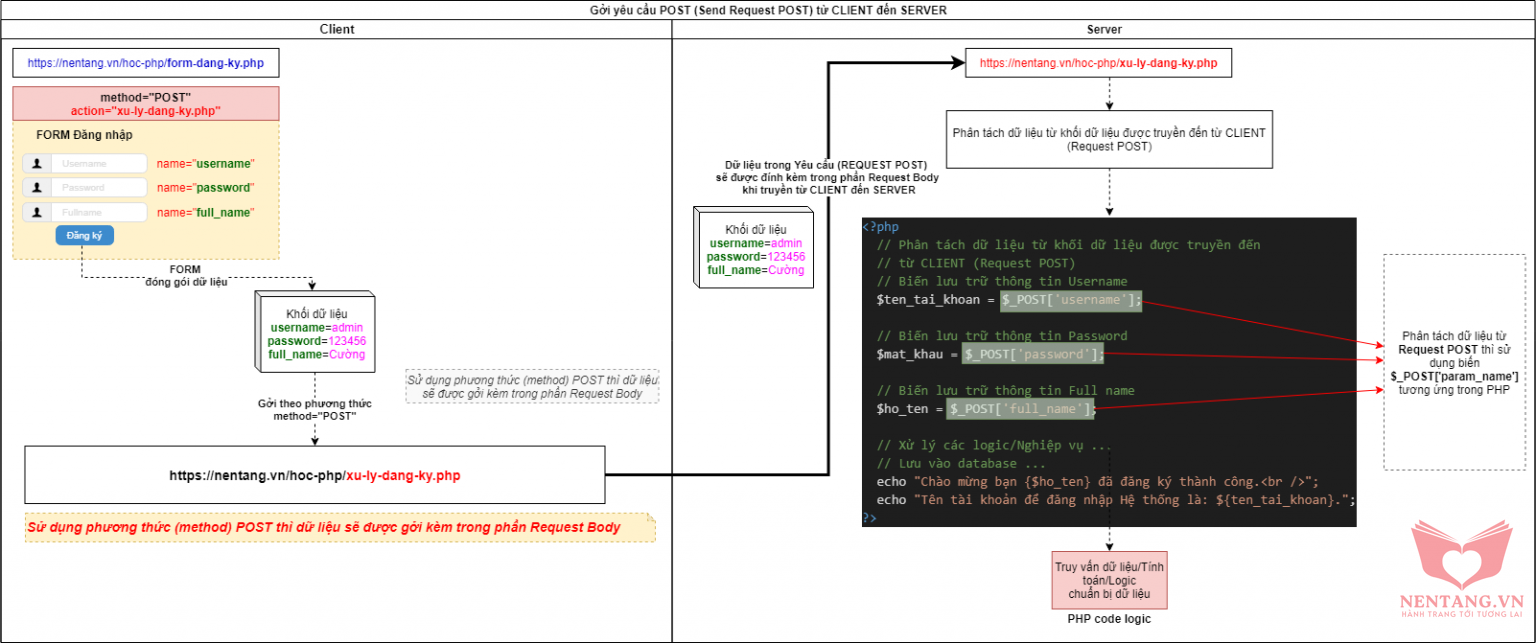Image resolution: width=1536 pixels, height=643 pixels.
Task: Click the user icon beside Fullname field
Action: click(38, 212)
